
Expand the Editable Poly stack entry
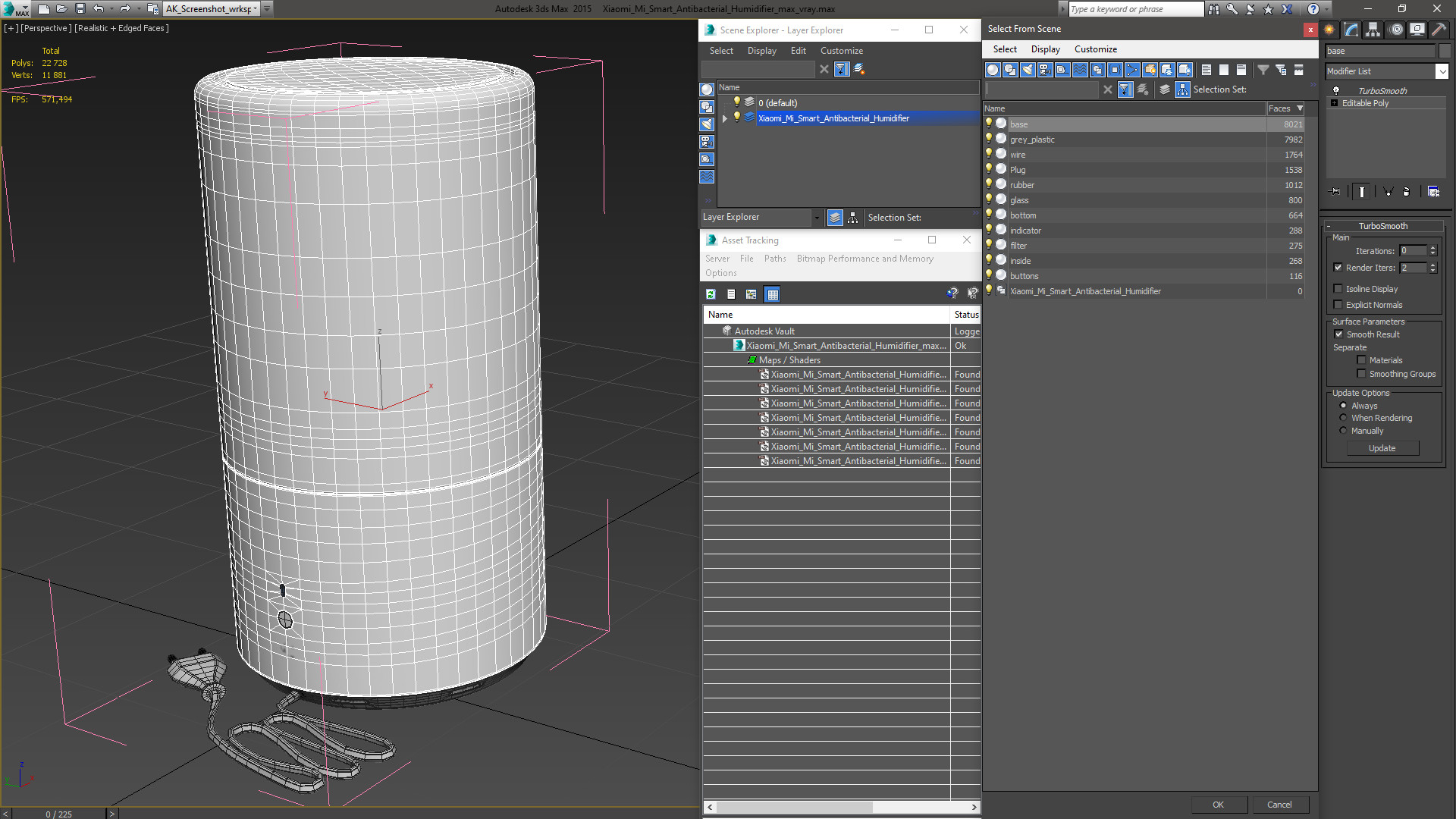point(1334,103)
